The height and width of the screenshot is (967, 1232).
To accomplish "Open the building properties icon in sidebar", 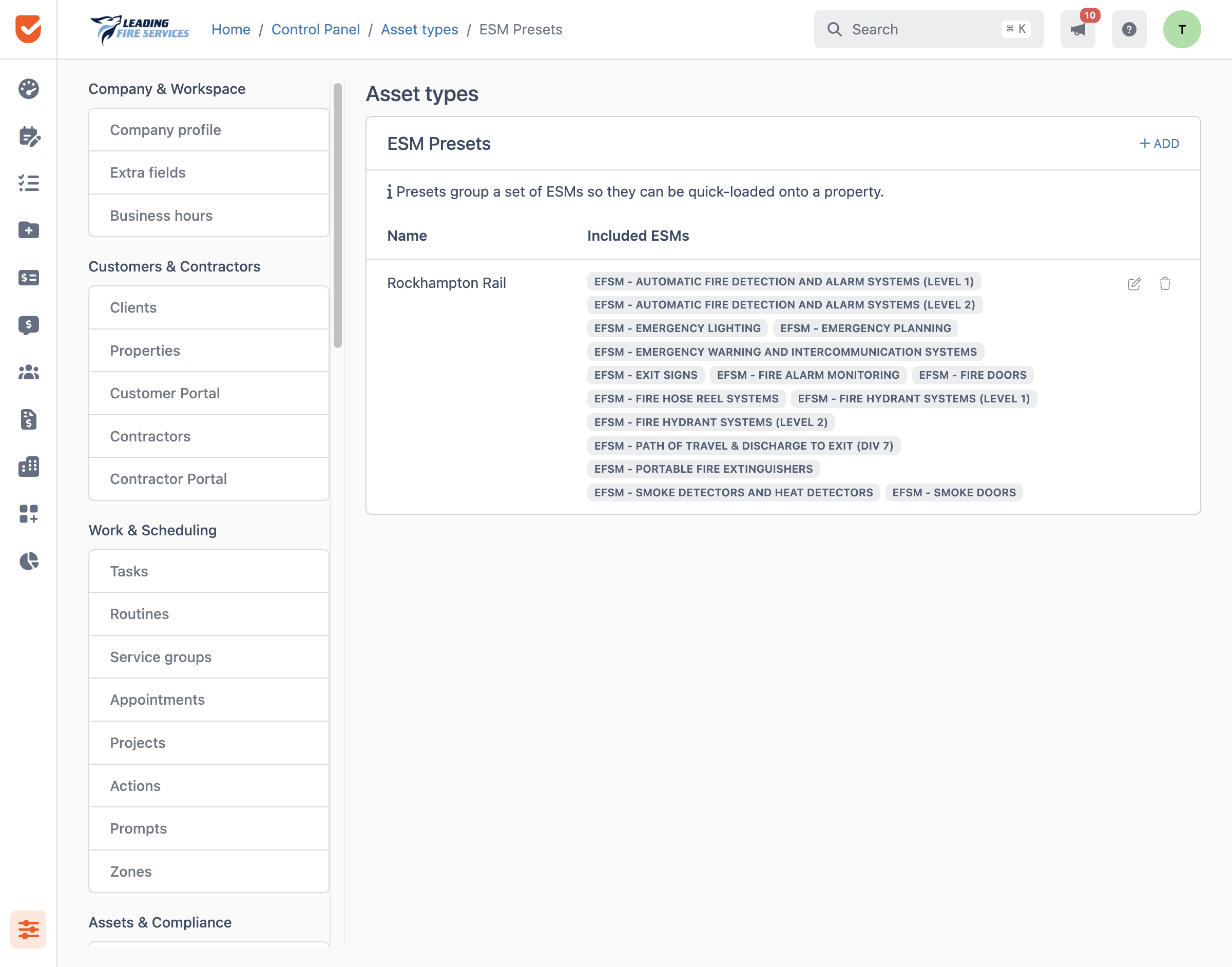I will pyautogui.click(x=28, y=467).
